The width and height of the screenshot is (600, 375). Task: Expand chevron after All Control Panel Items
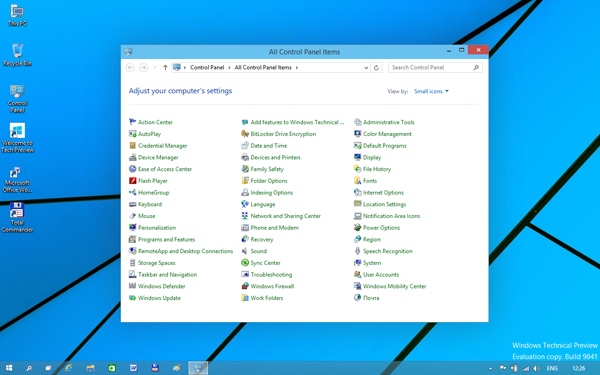point(297,68)
